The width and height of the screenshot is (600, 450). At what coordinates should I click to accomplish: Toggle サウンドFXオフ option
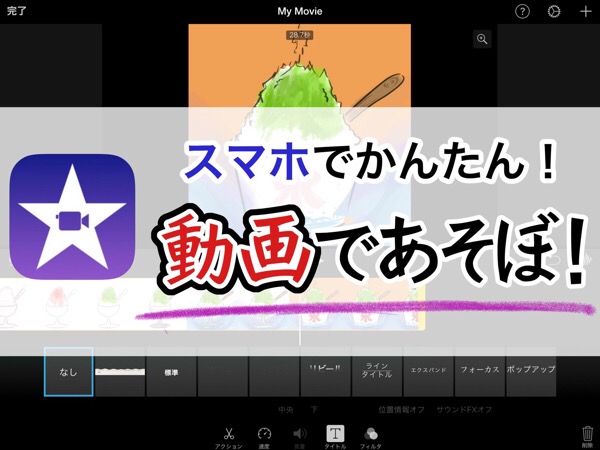coord(464,410)
